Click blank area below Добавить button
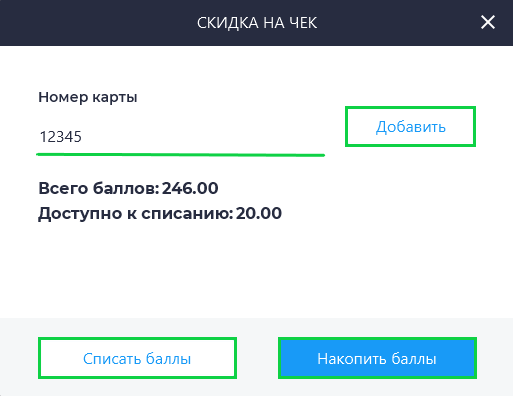 pos(410,187)
